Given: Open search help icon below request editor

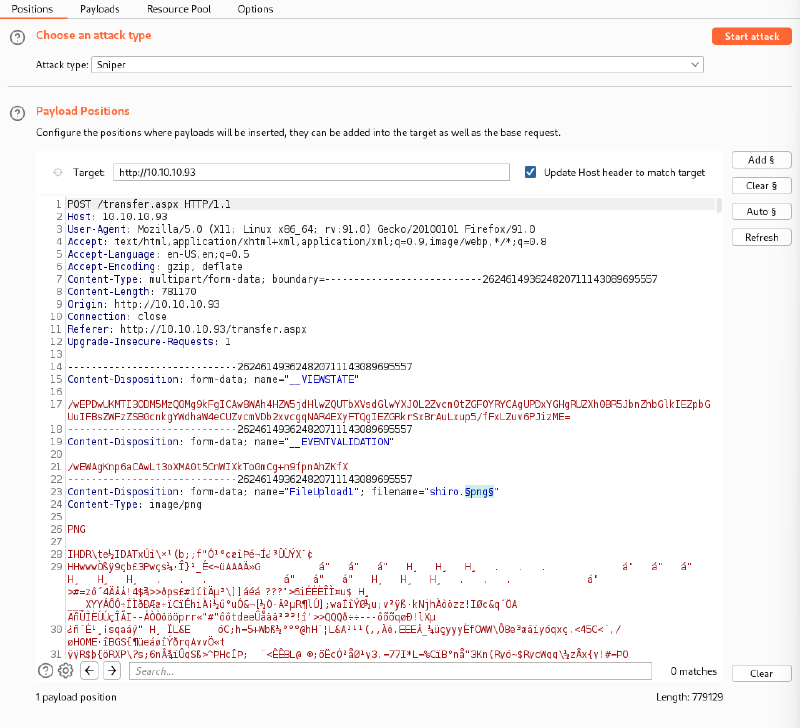Looking at the screenshot, I should click(x=45, y=671).
